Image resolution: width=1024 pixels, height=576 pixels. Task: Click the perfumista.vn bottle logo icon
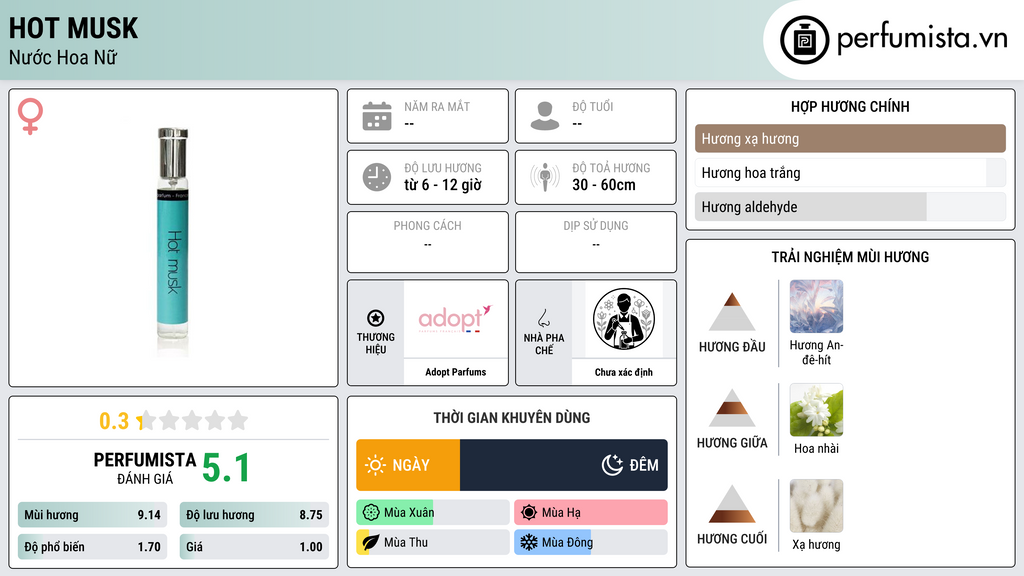tap(804, 40)
